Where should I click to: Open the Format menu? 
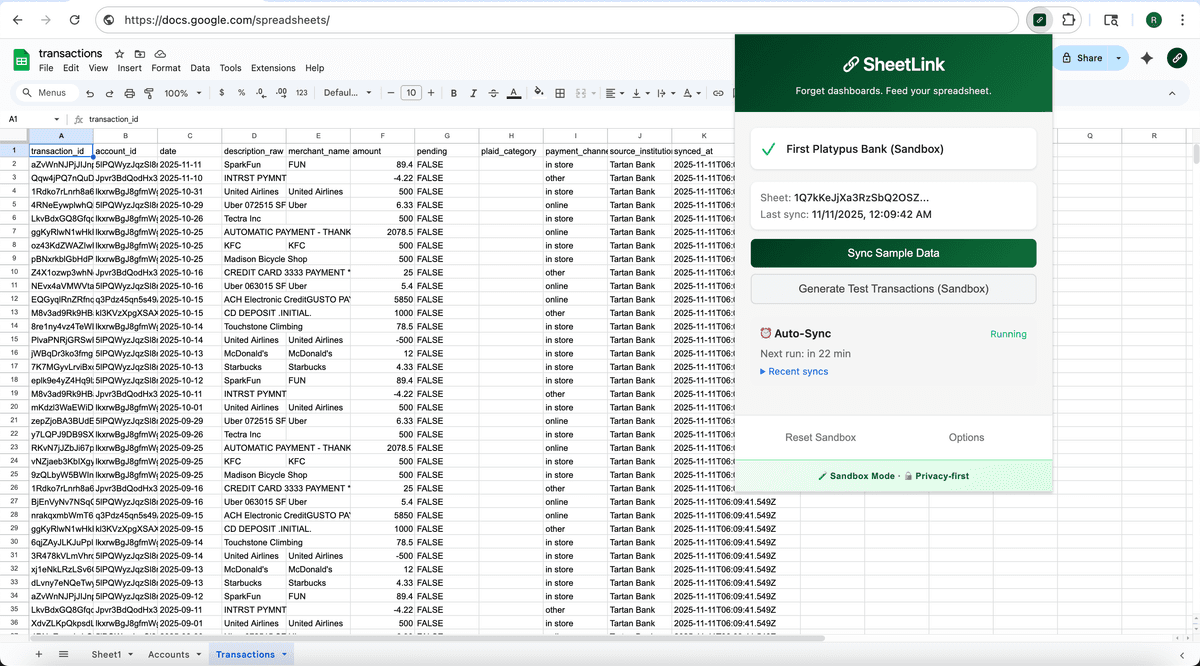pyautogui.click(x=166, y=68)
